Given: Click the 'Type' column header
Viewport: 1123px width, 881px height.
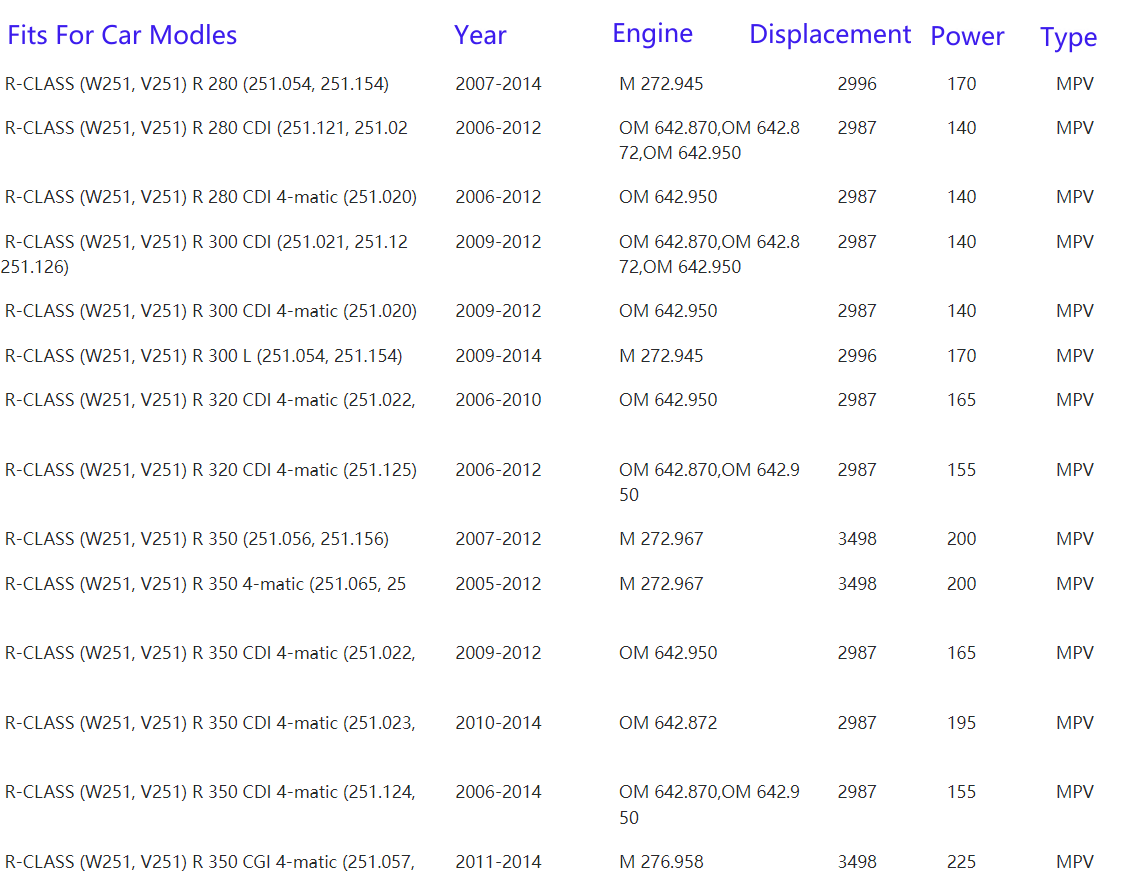Looking at the screenshot, I should pyautogui.click(x=1068, y=38).
